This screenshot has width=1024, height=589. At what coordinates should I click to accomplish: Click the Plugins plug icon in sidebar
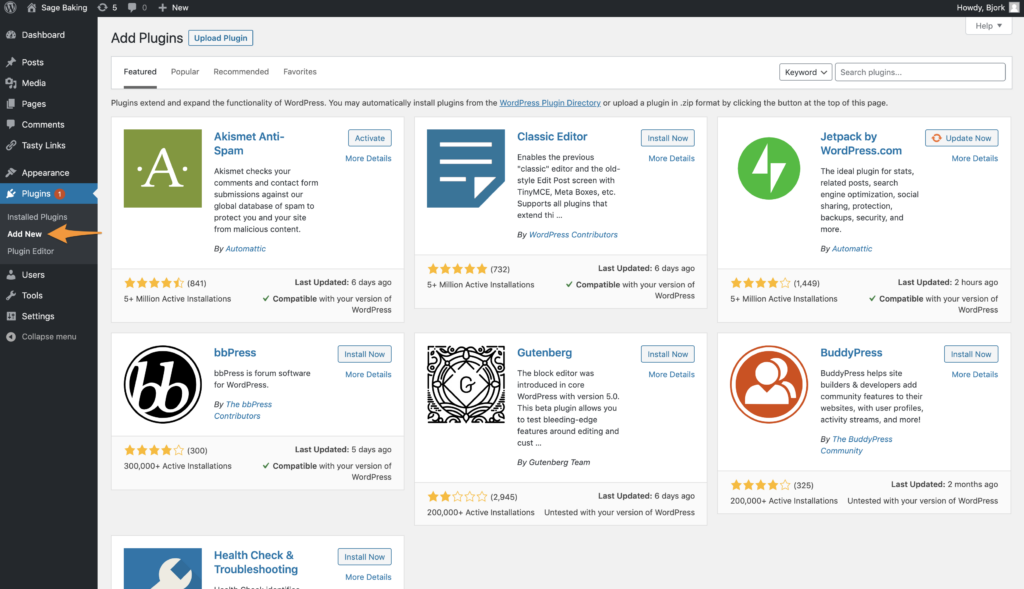(x=11, y=193)
